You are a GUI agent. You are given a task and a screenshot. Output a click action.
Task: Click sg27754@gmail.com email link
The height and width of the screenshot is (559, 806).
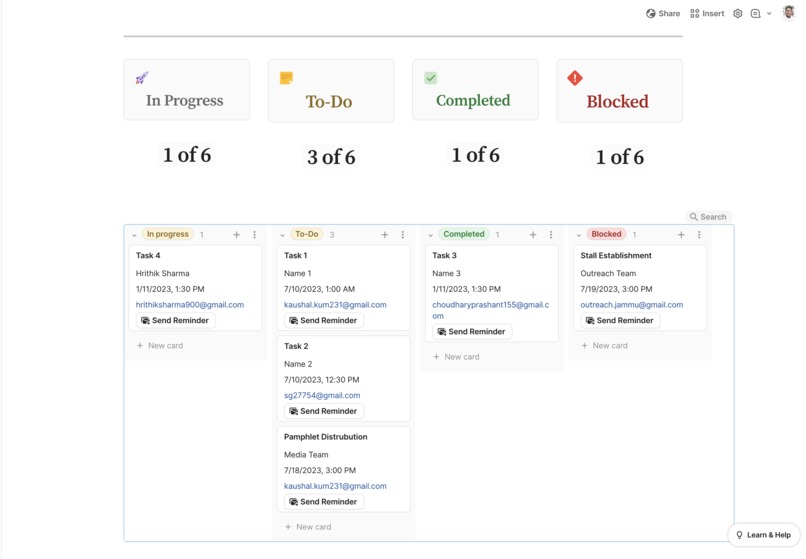click(322, 395)
